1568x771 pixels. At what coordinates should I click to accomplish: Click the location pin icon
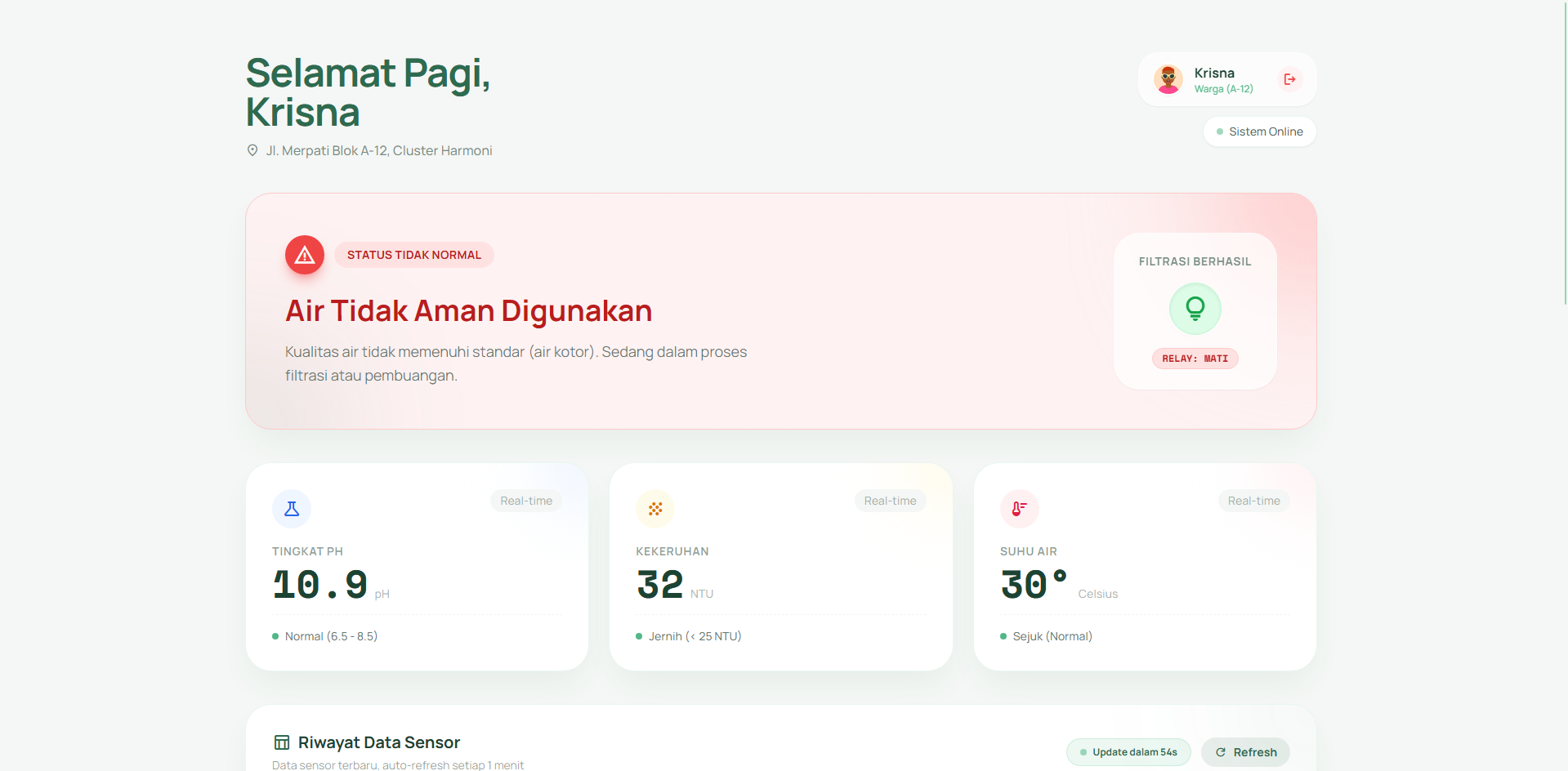(x=252, y=150)
